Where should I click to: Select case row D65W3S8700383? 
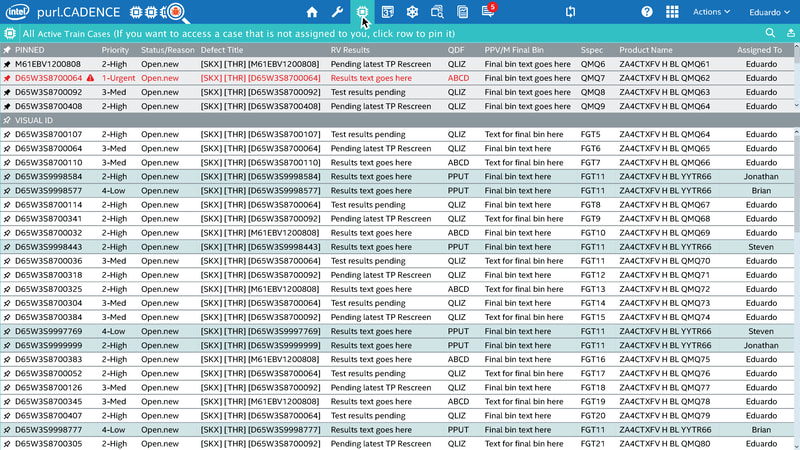pos(396,359)
